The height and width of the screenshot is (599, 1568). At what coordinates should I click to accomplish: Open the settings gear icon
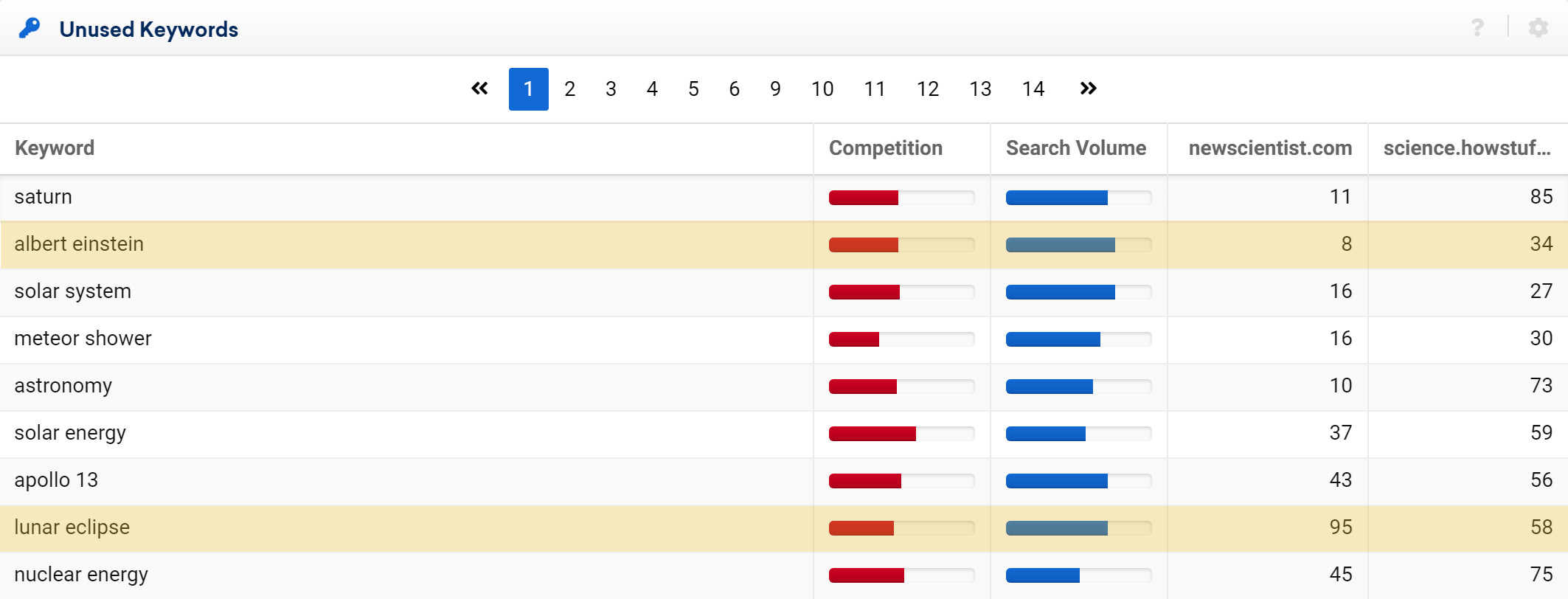[1538, 28]
